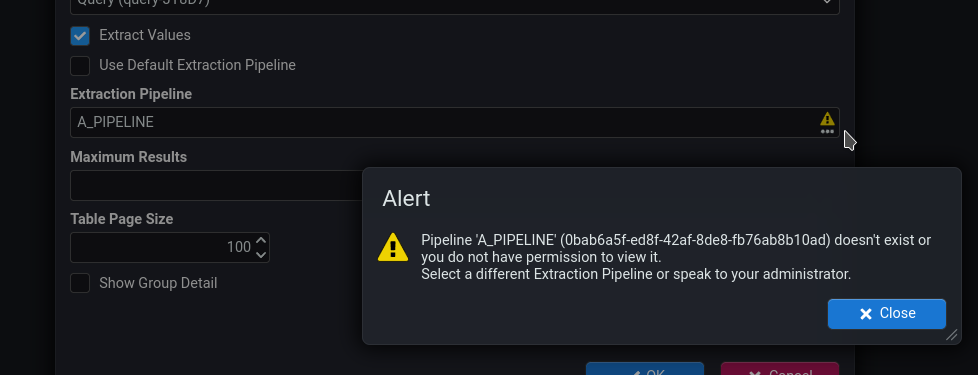Click the partially visible OK button
This screenshot has width=978, height=375.
click(645, 369)
